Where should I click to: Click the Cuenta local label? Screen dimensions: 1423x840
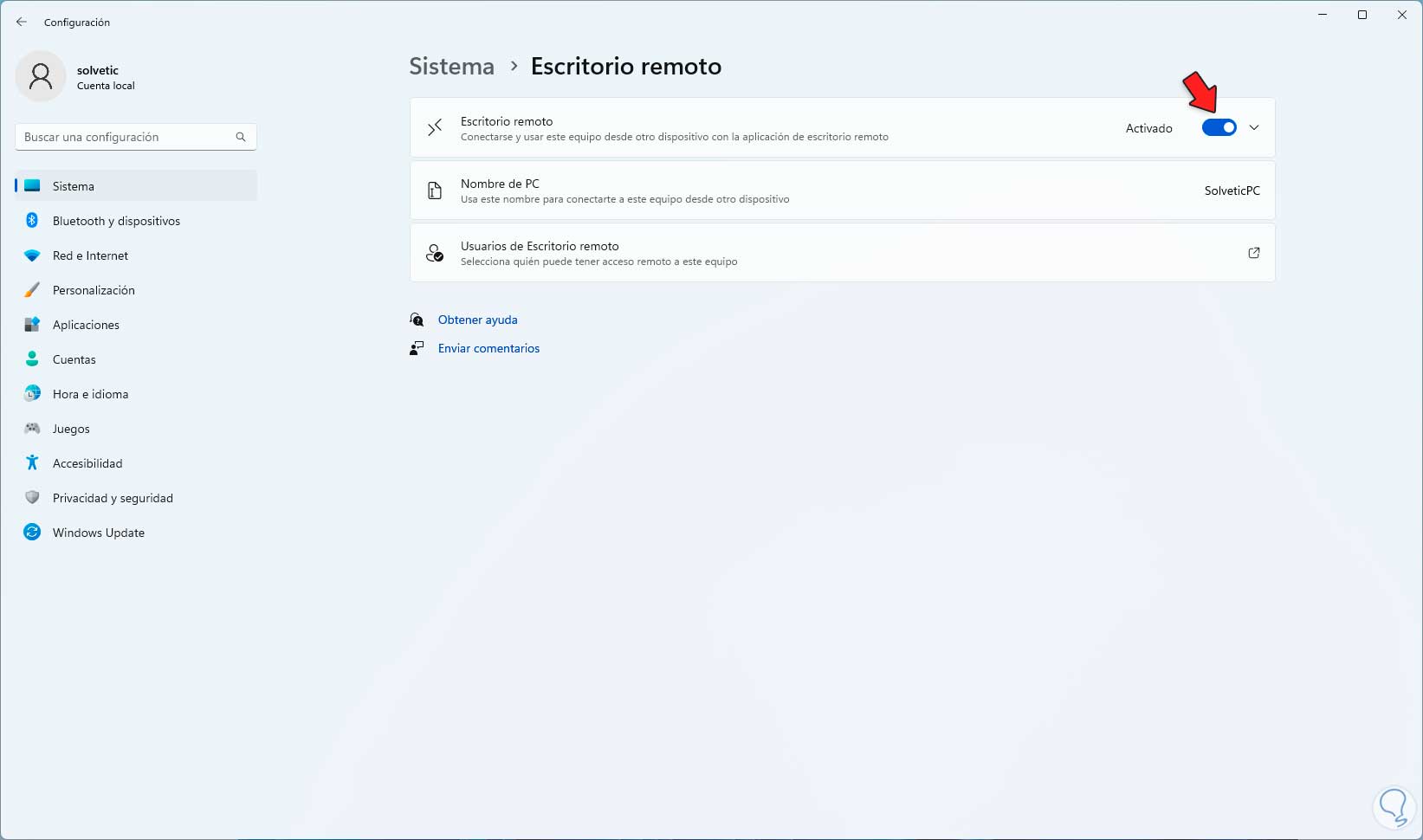[x=106, y=86]
